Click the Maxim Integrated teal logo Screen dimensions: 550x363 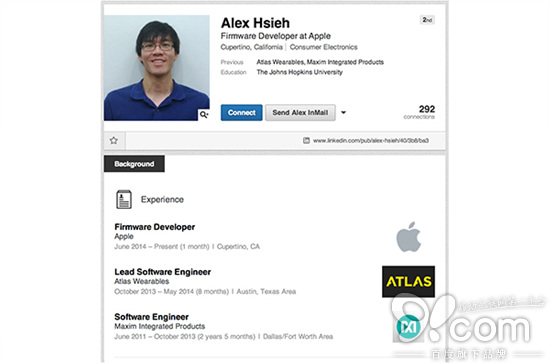click(408, 327)
